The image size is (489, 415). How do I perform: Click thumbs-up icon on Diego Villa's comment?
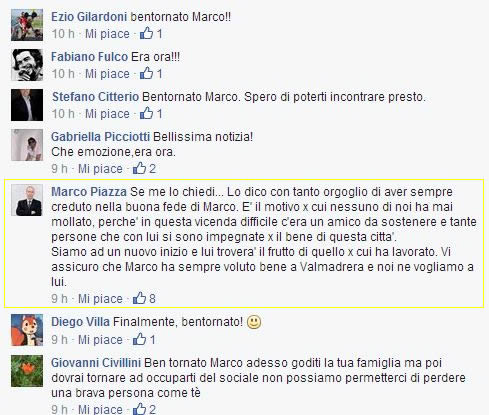(x=139, y=339)
